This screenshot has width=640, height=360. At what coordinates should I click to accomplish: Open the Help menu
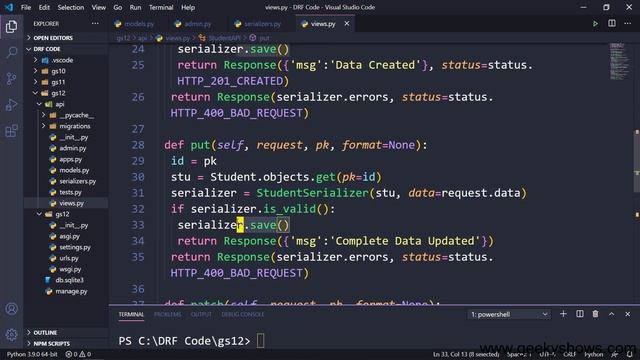click(x=188, y=7)
